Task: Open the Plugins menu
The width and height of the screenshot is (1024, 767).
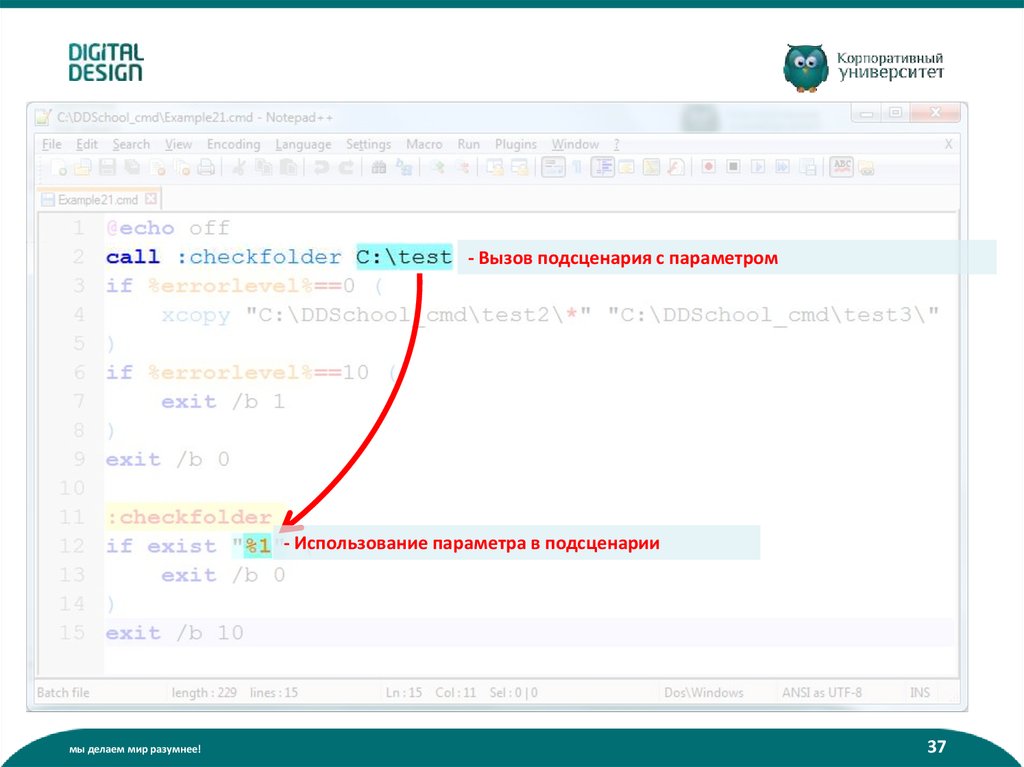Action: coord(516,145)
